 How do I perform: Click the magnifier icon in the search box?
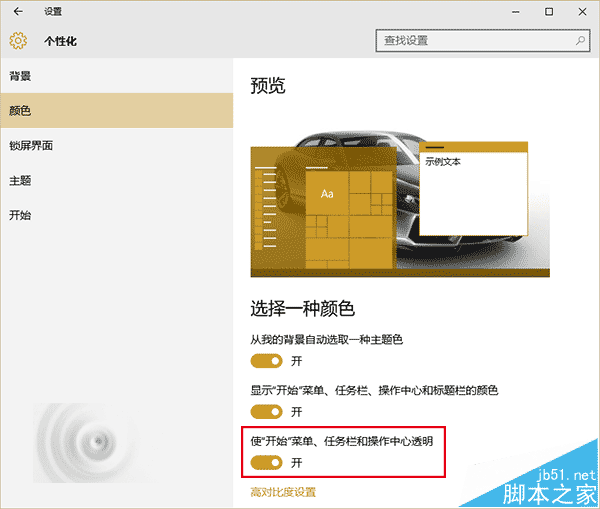pyautogui.click(x=580, y=41)
